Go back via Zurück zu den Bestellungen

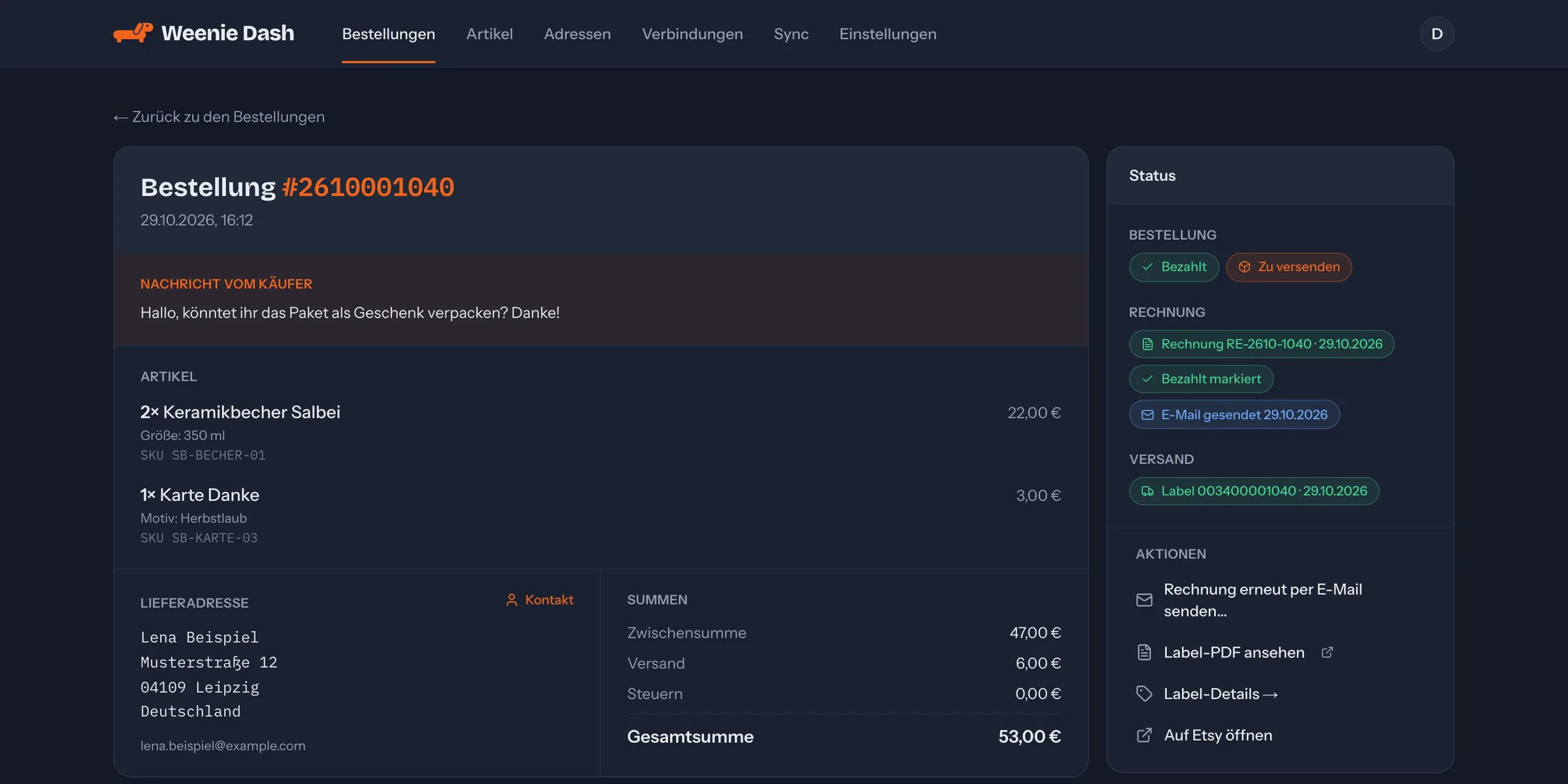click(219, 117)
